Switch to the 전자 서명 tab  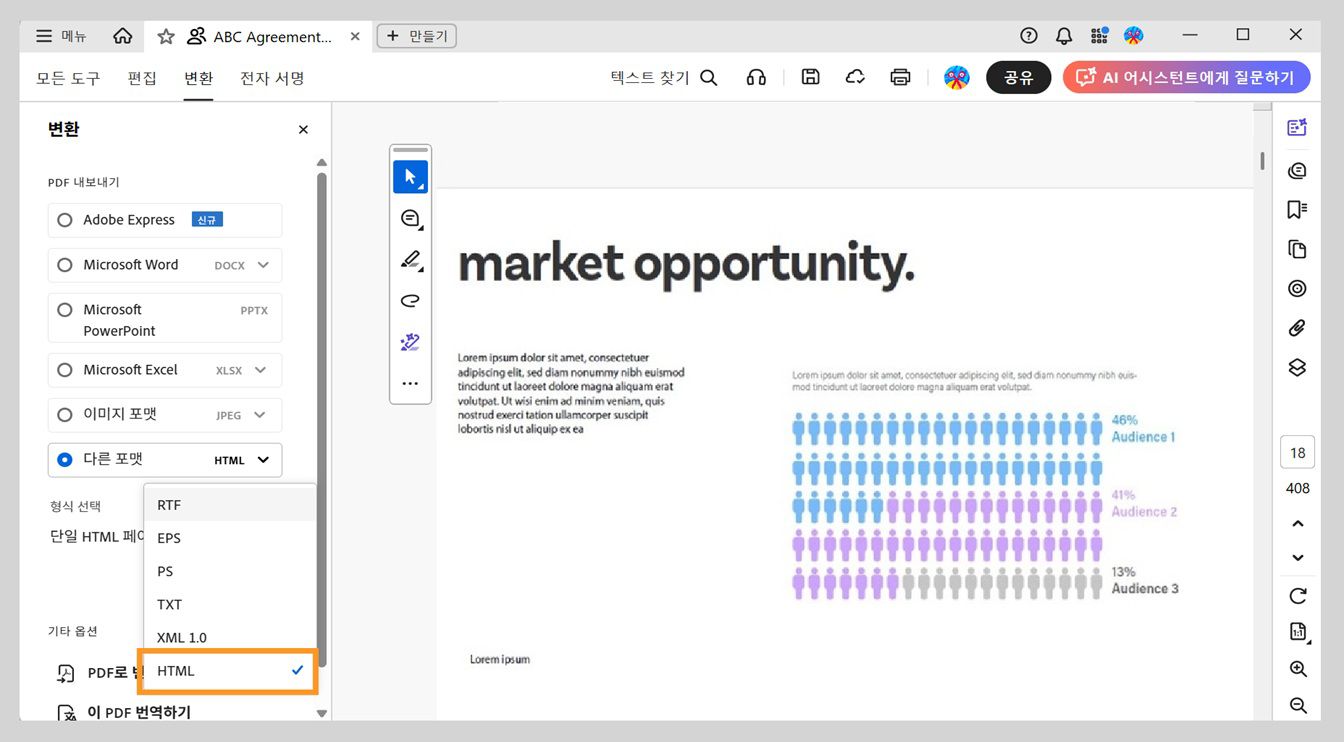(272, 78)
